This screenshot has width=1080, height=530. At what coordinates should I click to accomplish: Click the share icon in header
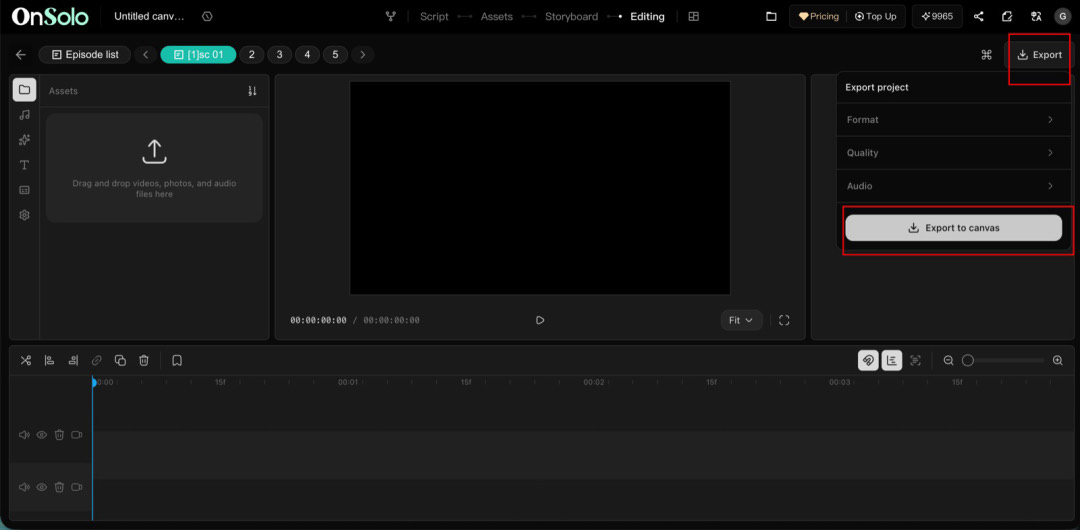(x=979, y=17)
